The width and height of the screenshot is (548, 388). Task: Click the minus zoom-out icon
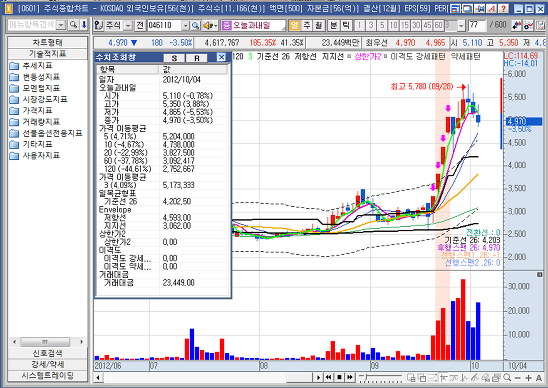pos(518,378)
